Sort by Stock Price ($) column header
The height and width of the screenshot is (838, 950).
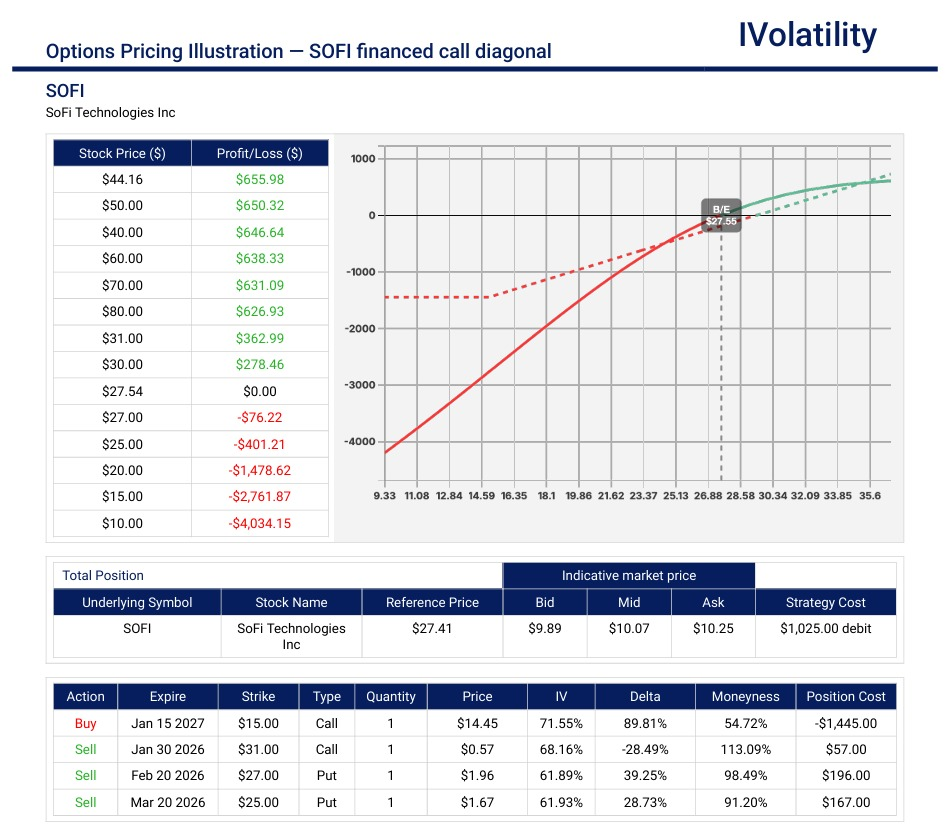[122, 153]
